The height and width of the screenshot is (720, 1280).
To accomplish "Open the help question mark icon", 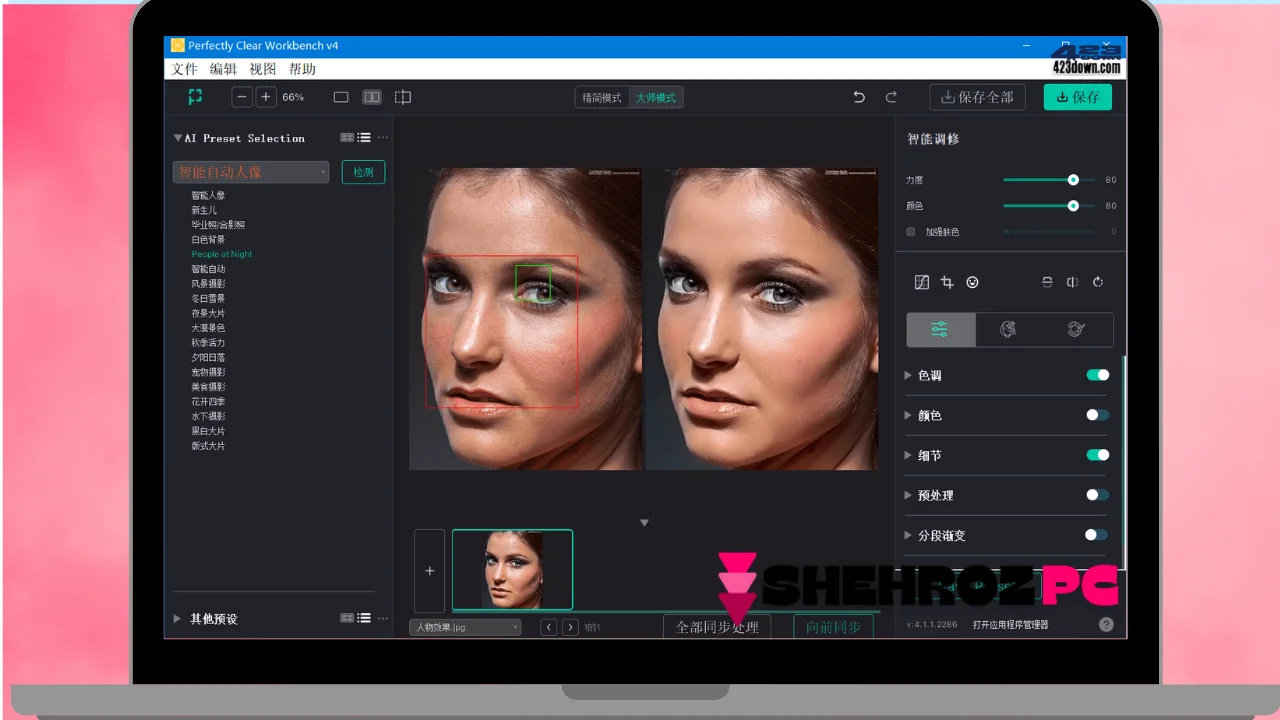I will pyautogui.click(x=1106, y=624).
